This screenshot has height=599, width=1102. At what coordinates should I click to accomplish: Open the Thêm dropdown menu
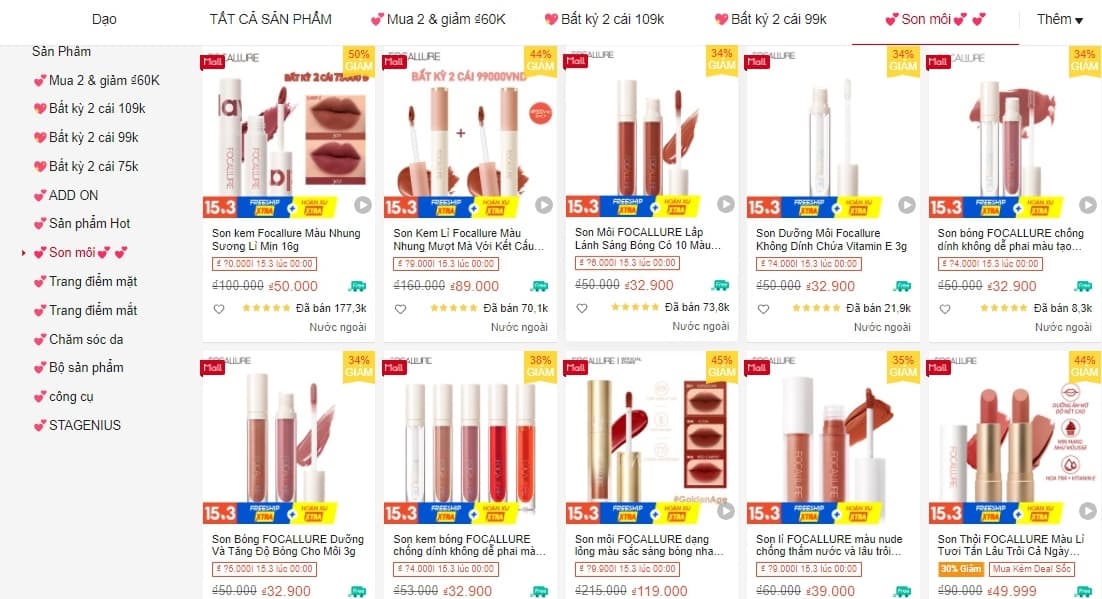click(1060, 20)
